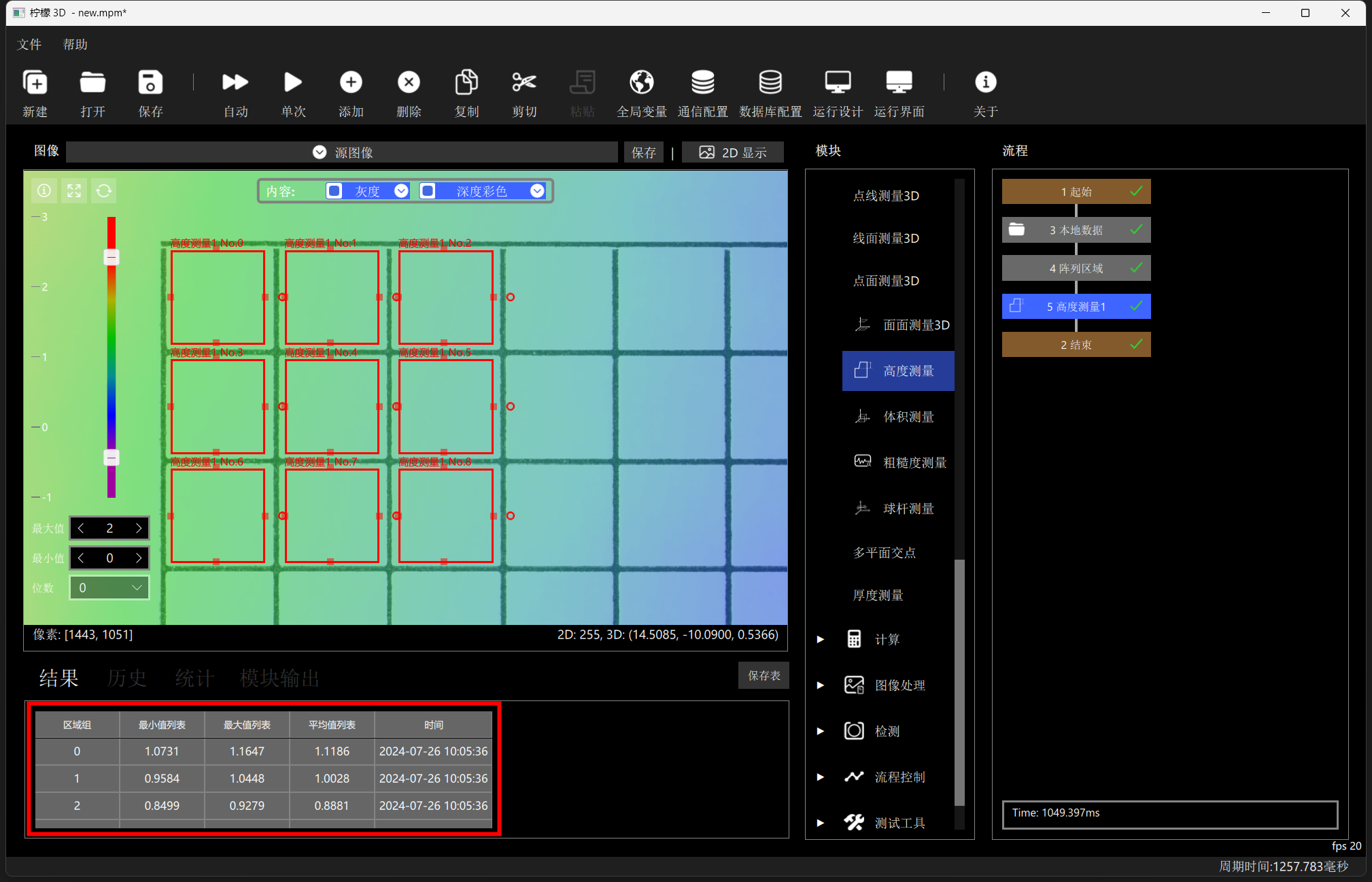This screenshot has height=882, width=1372.
Task: Expand the 测试工具 module group
Action: [821, 823]
